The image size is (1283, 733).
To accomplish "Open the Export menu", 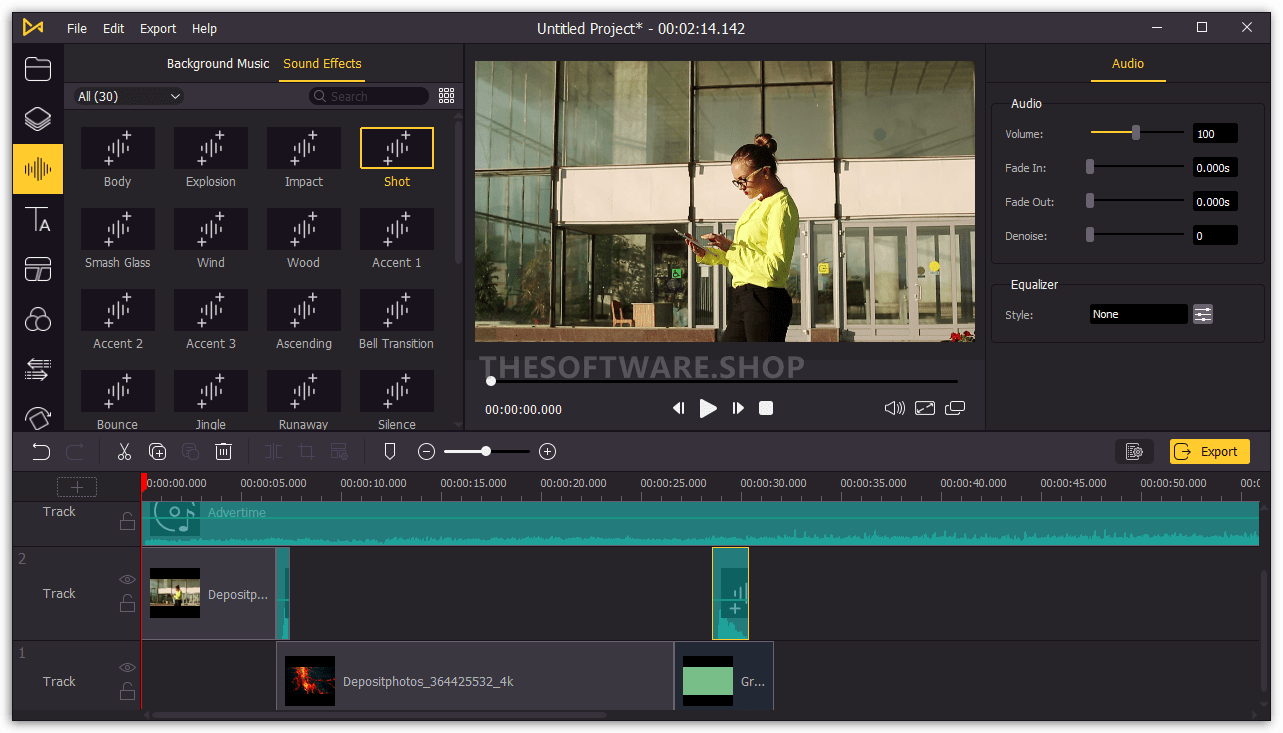I will (x=158, y=28).
